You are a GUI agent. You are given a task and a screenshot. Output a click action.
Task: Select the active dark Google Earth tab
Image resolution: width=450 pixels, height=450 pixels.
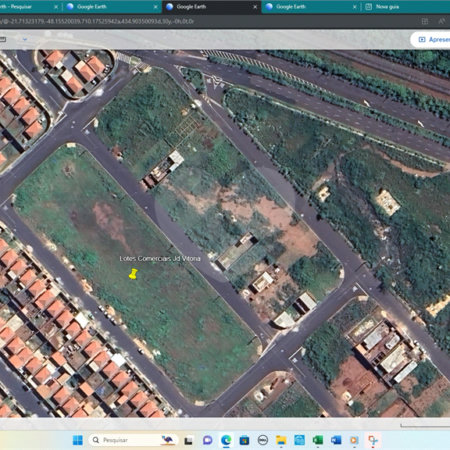click(x=211, y=7)
